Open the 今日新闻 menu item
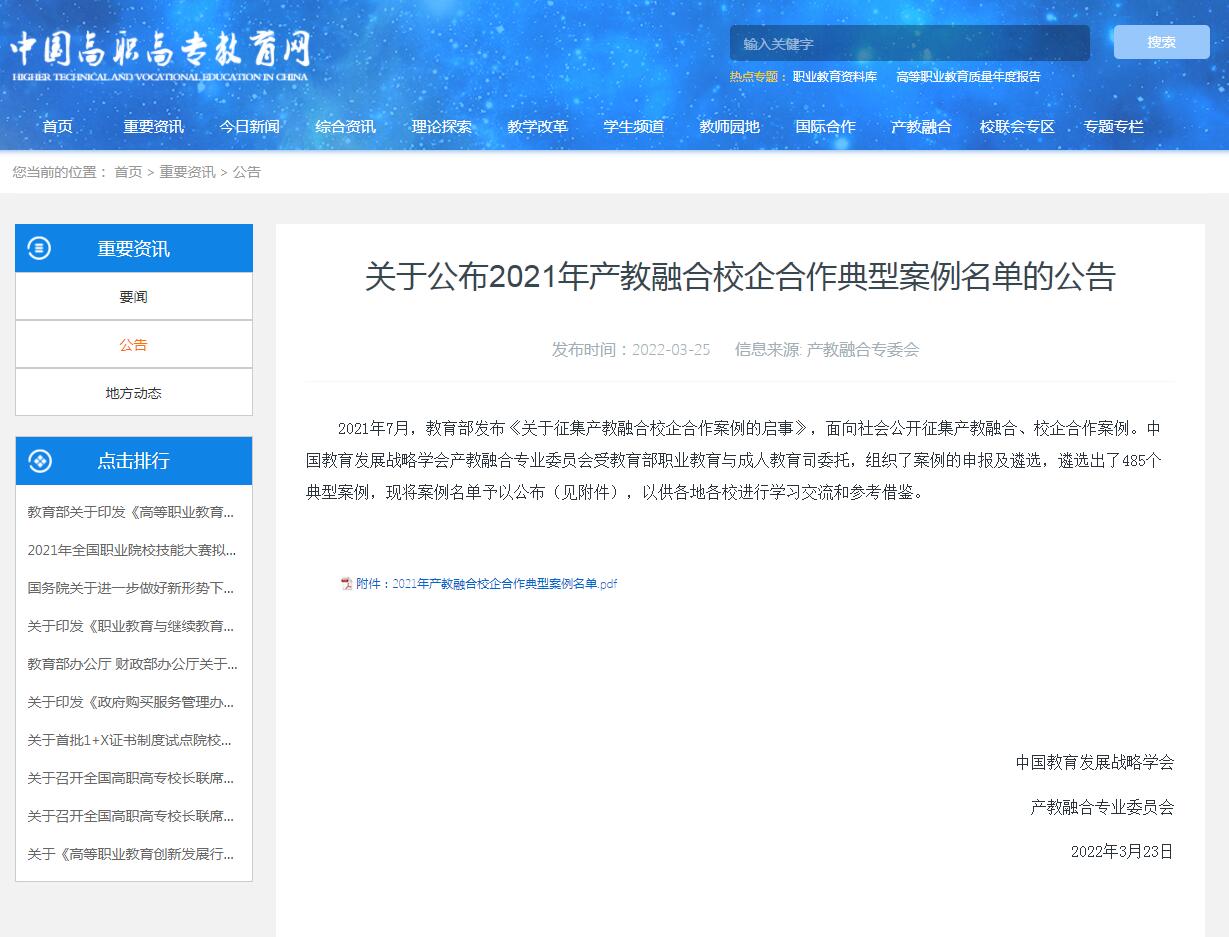This screenshot has width=1229, height=937. (x=250, y=126)
